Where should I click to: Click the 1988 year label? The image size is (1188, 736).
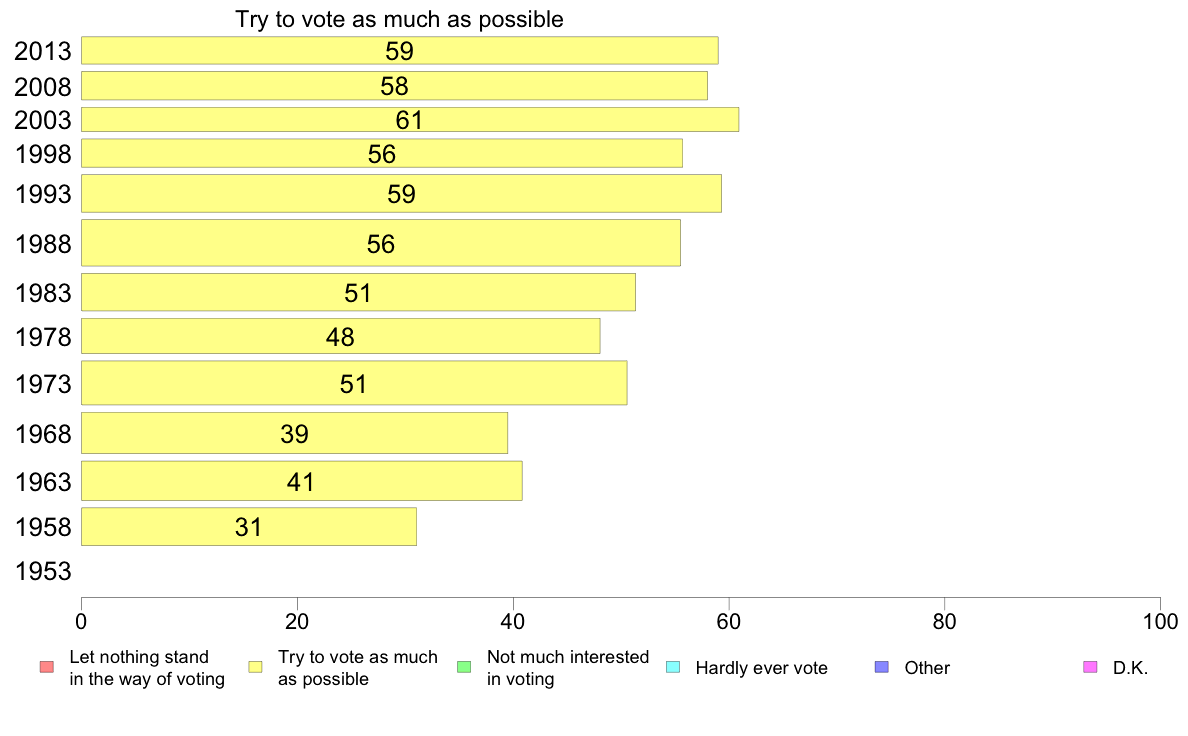point(43,244)
